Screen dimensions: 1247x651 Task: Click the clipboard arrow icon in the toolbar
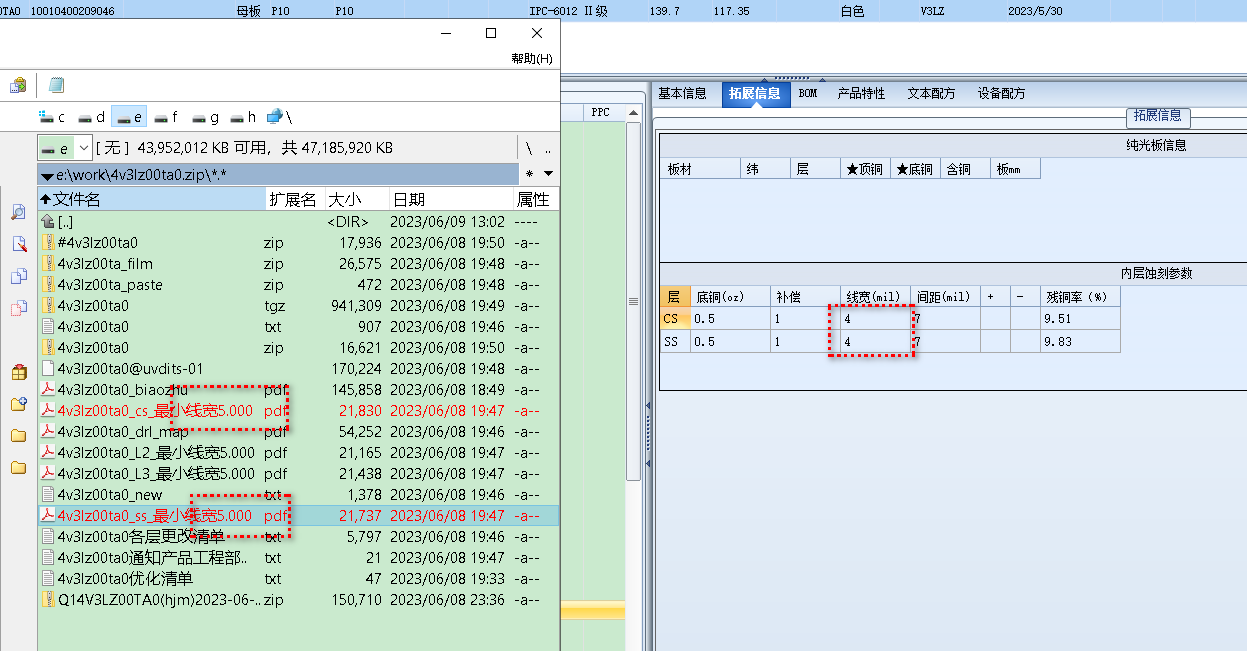pos(18,85)
